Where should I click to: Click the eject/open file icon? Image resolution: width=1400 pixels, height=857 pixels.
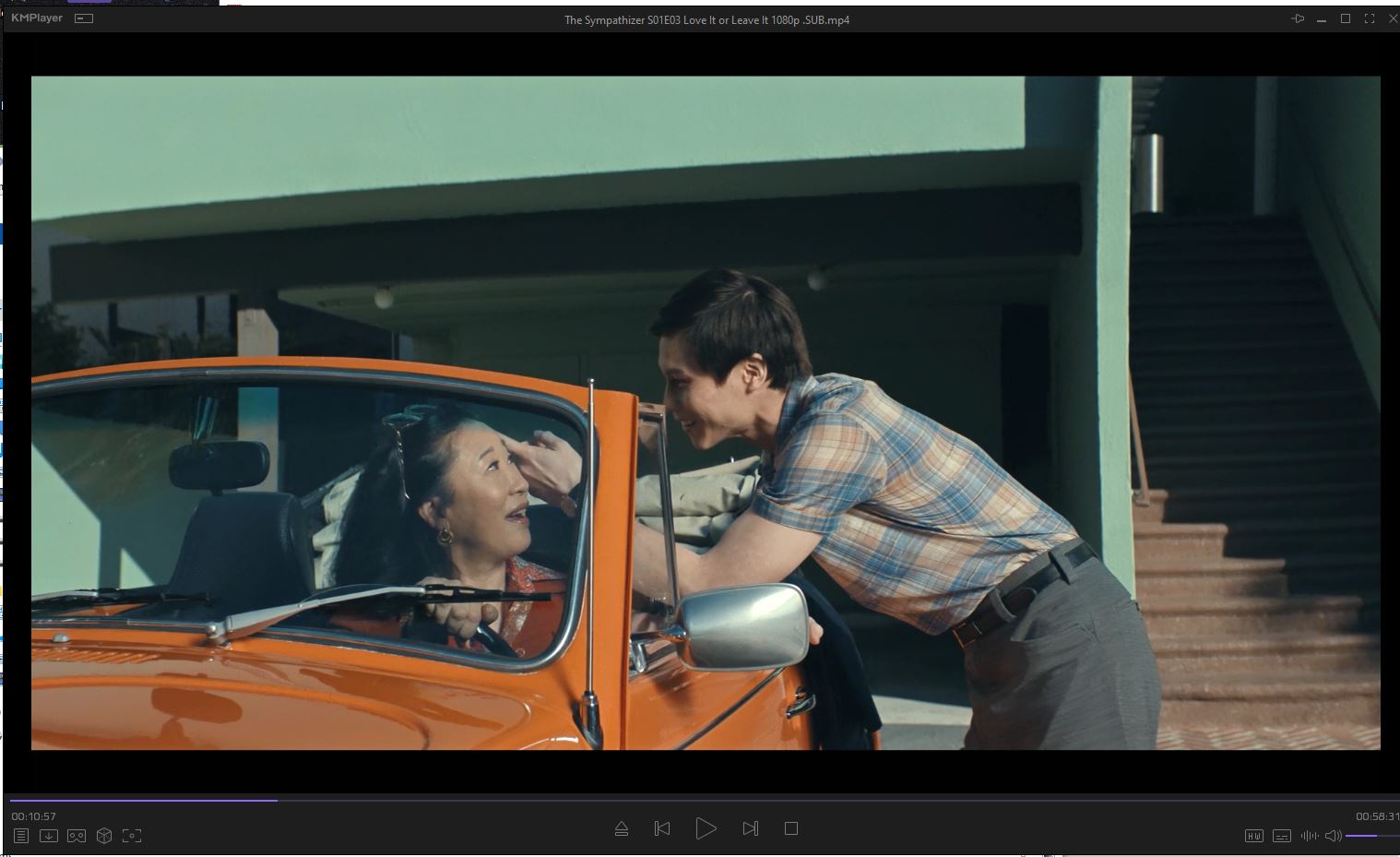(622, 828)
